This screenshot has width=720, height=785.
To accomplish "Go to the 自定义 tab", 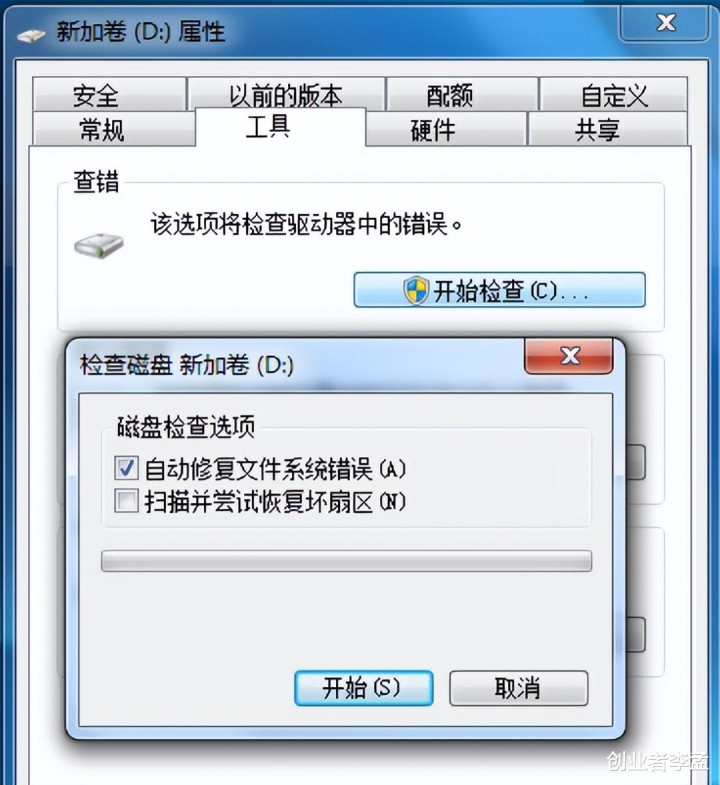I will 613,95.
